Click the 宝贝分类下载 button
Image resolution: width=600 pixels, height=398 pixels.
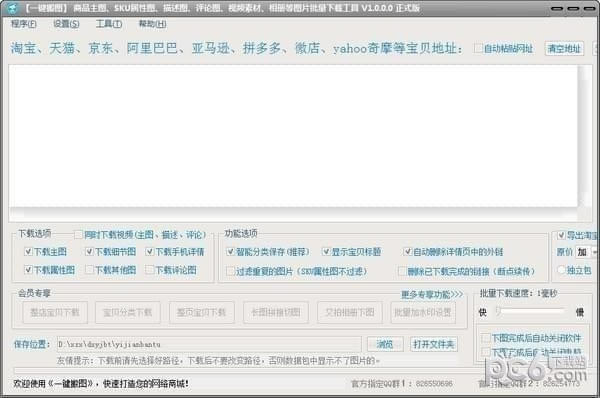[128, 312]
